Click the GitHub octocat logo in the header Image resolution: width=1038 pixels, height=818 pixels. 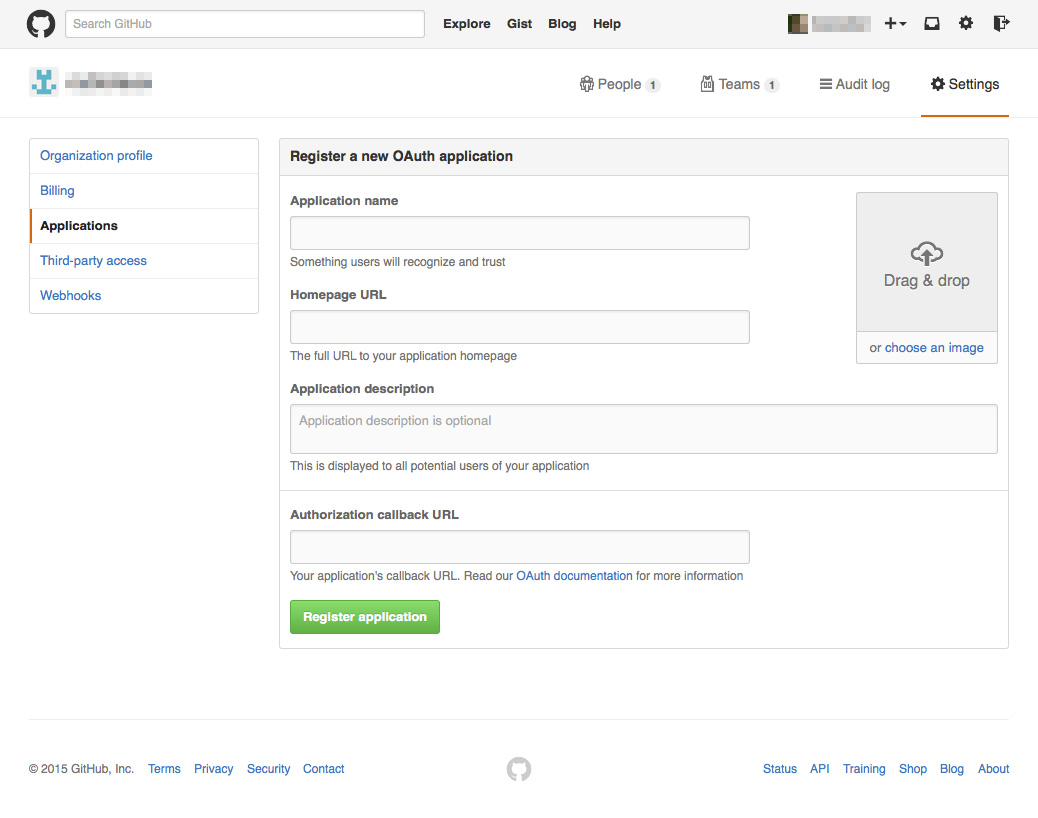tap(40, 22)
